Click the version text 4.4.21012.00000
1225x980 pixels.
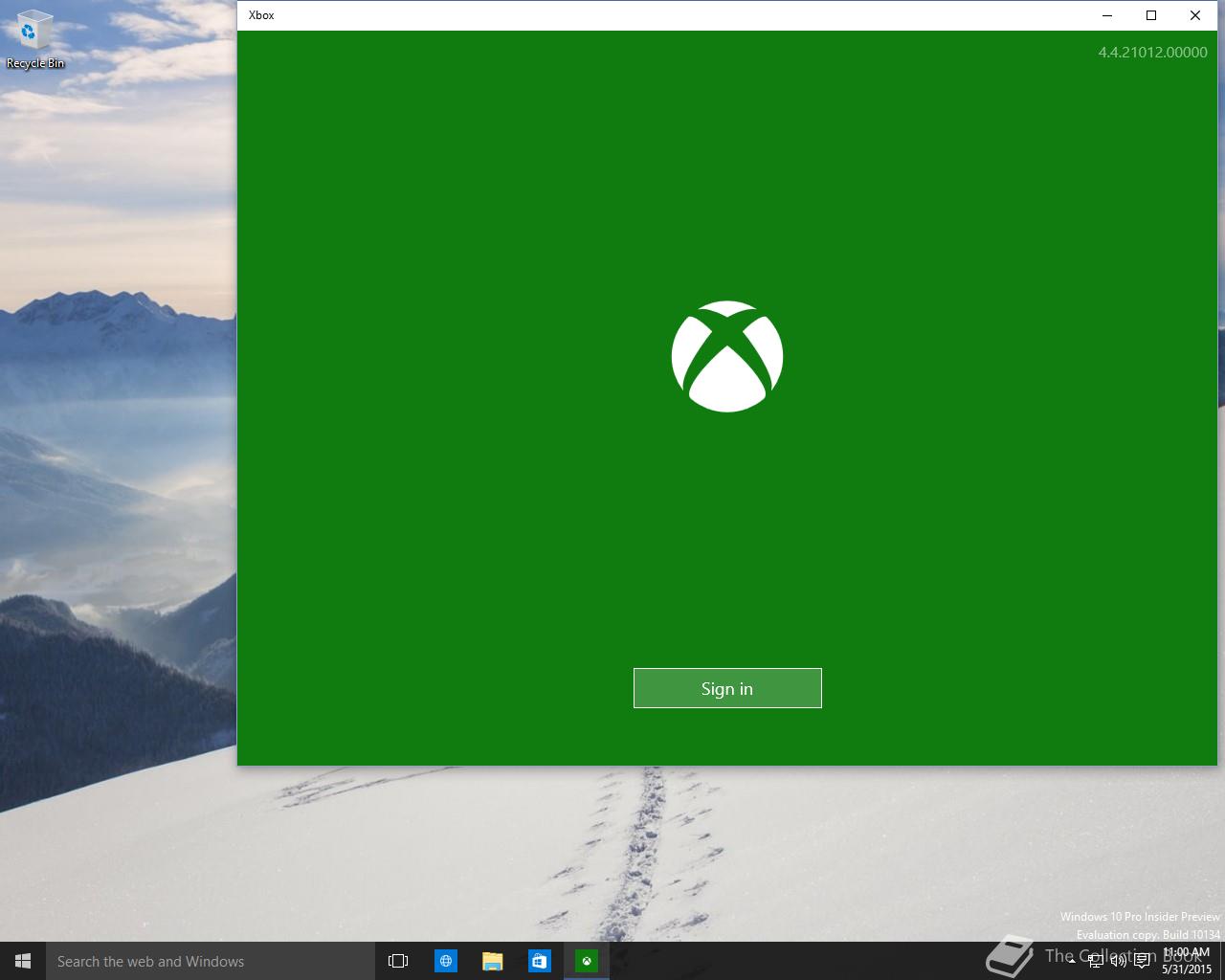click(x=1152, y=53)
